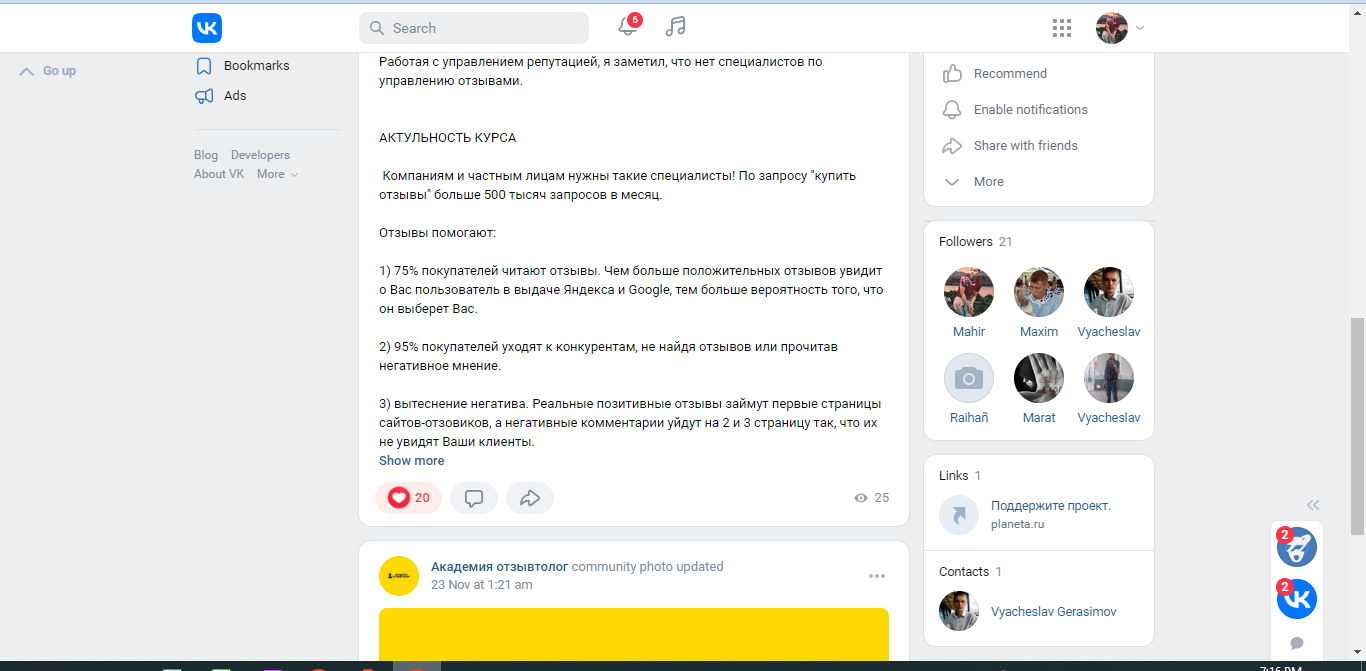Screen dimensions: 1366x671
Task: Click Go up arrow
Action: [48, 71]
